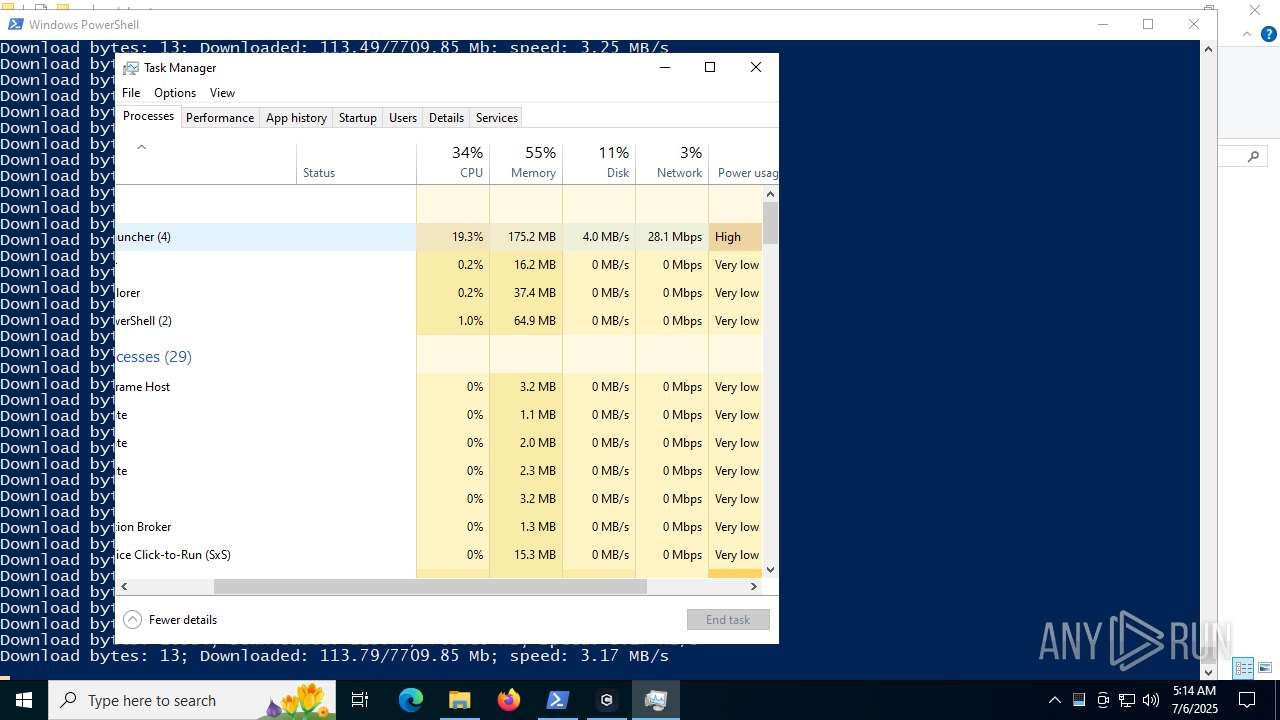This screenshot has height=720, width=1280.
Task: Switch to the Users tab
Action: pos(403,117)
